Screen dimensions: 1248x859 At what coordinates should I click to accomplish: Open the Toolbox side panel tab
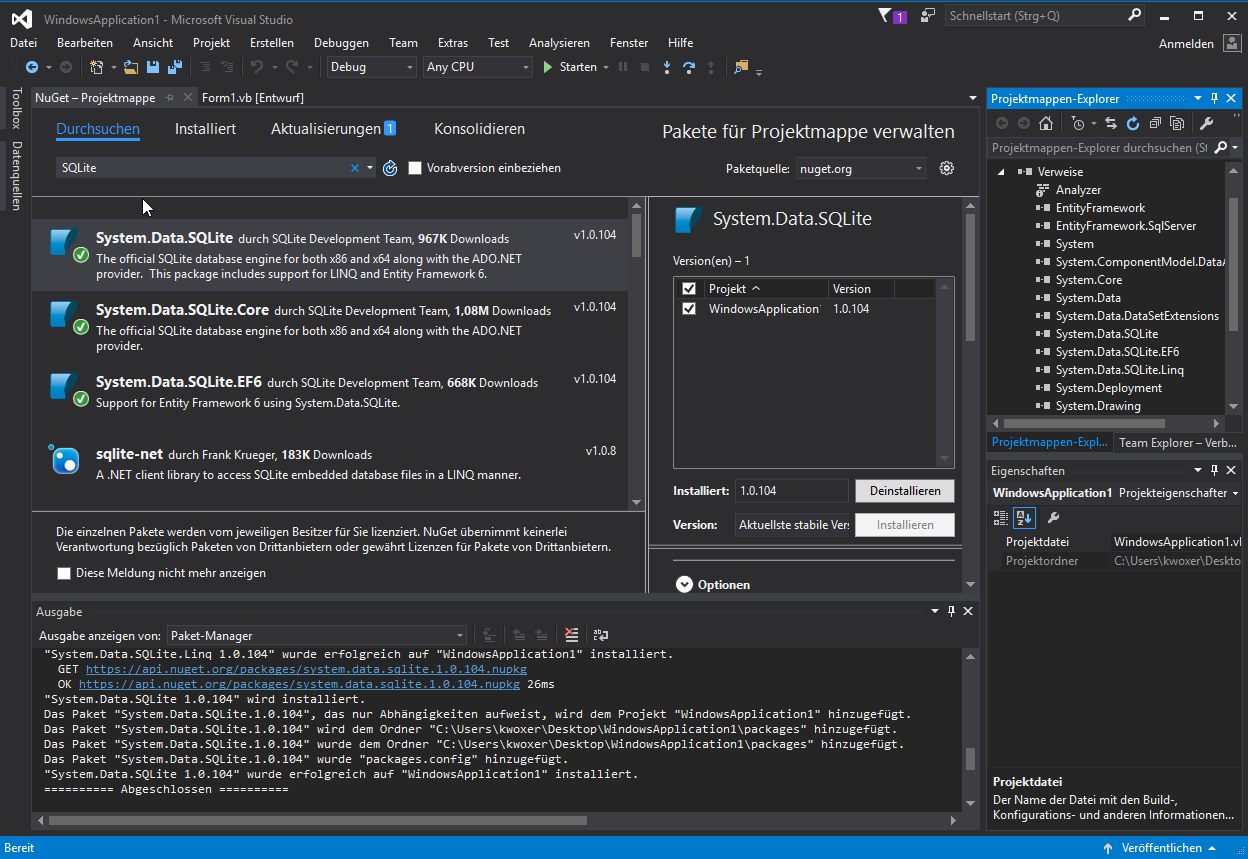click(16, 109)
